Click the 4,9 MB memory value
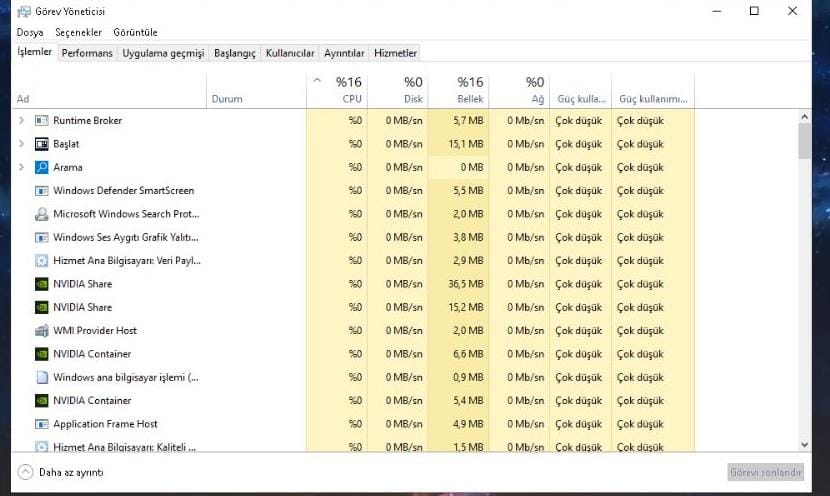Screen dimensions: 830x496 click(468, 423)
